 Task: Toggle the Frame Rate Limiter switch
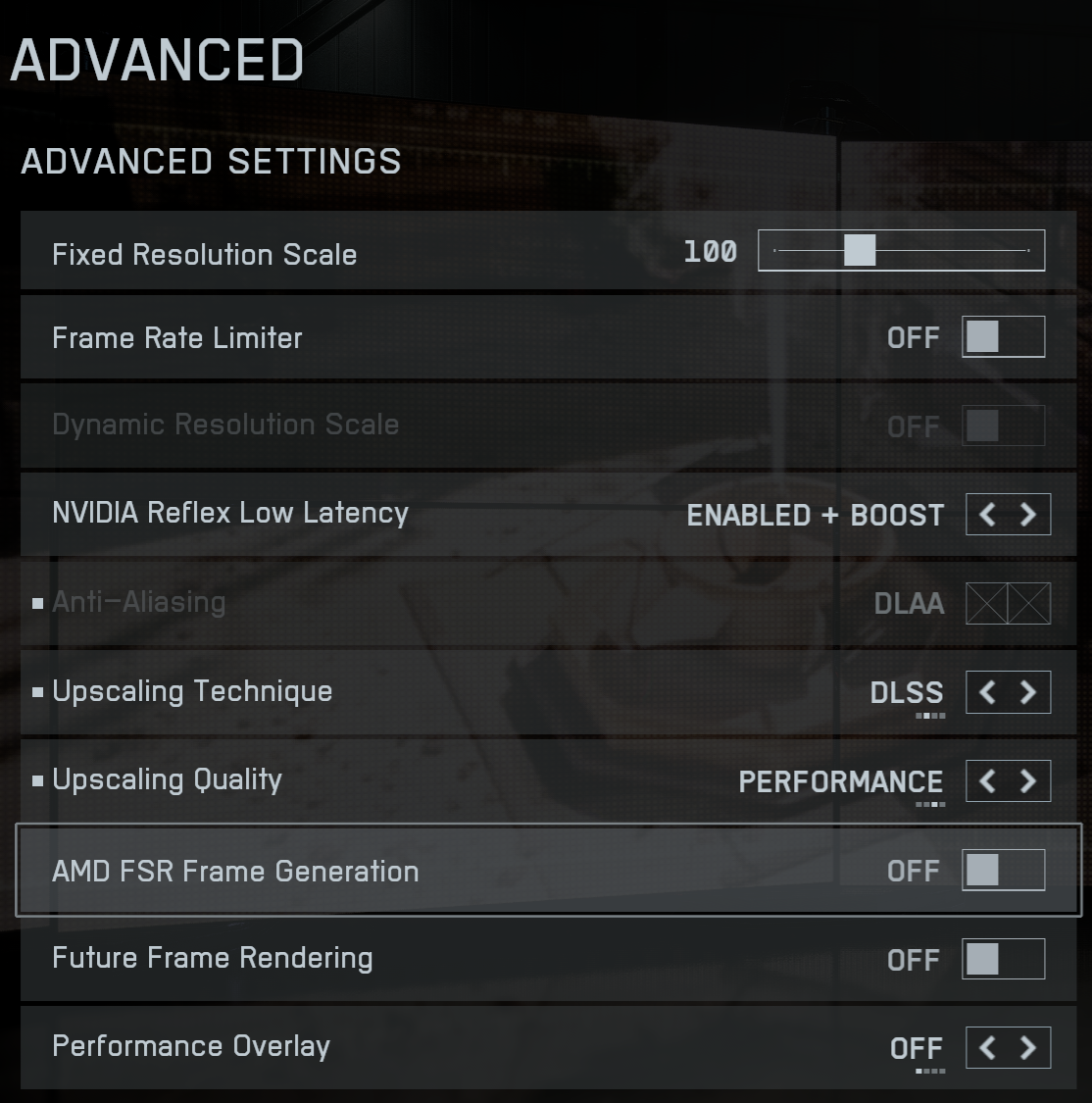click(1003, 337)
